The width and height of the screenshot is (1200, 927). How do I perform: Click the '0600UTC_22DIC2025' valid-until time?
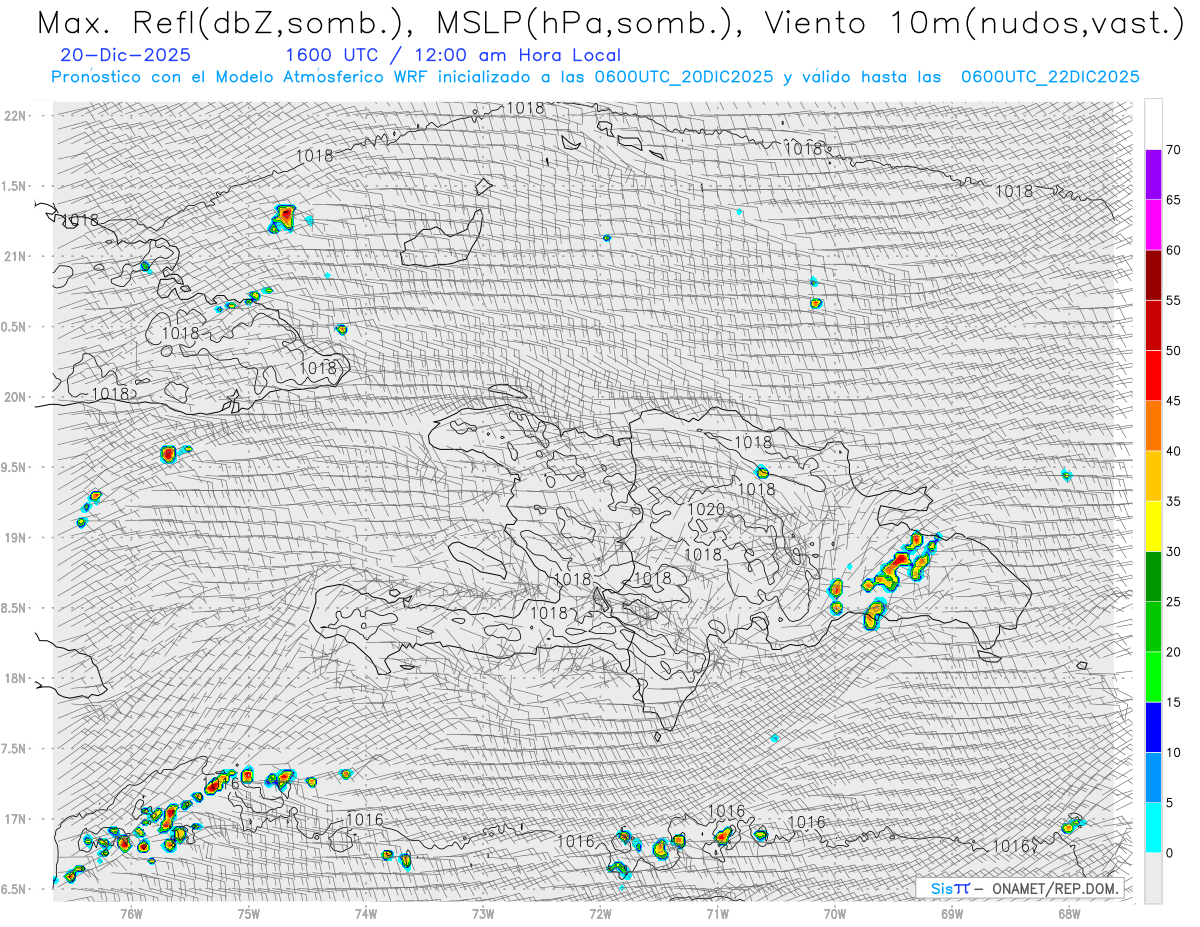[1050, 76]
